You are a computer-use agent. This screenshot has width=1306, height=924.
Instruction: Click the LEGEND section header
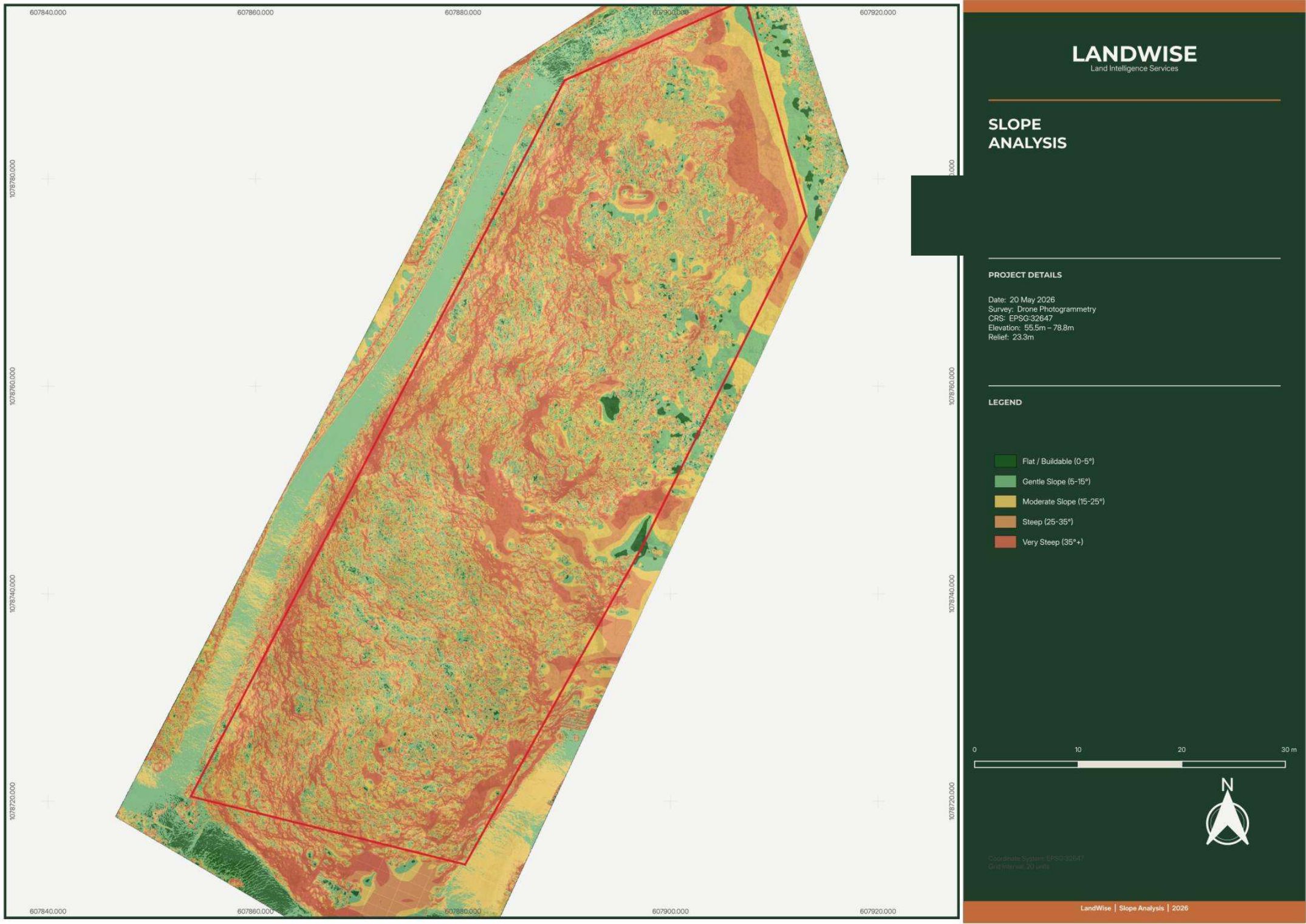coord(1005,402)
